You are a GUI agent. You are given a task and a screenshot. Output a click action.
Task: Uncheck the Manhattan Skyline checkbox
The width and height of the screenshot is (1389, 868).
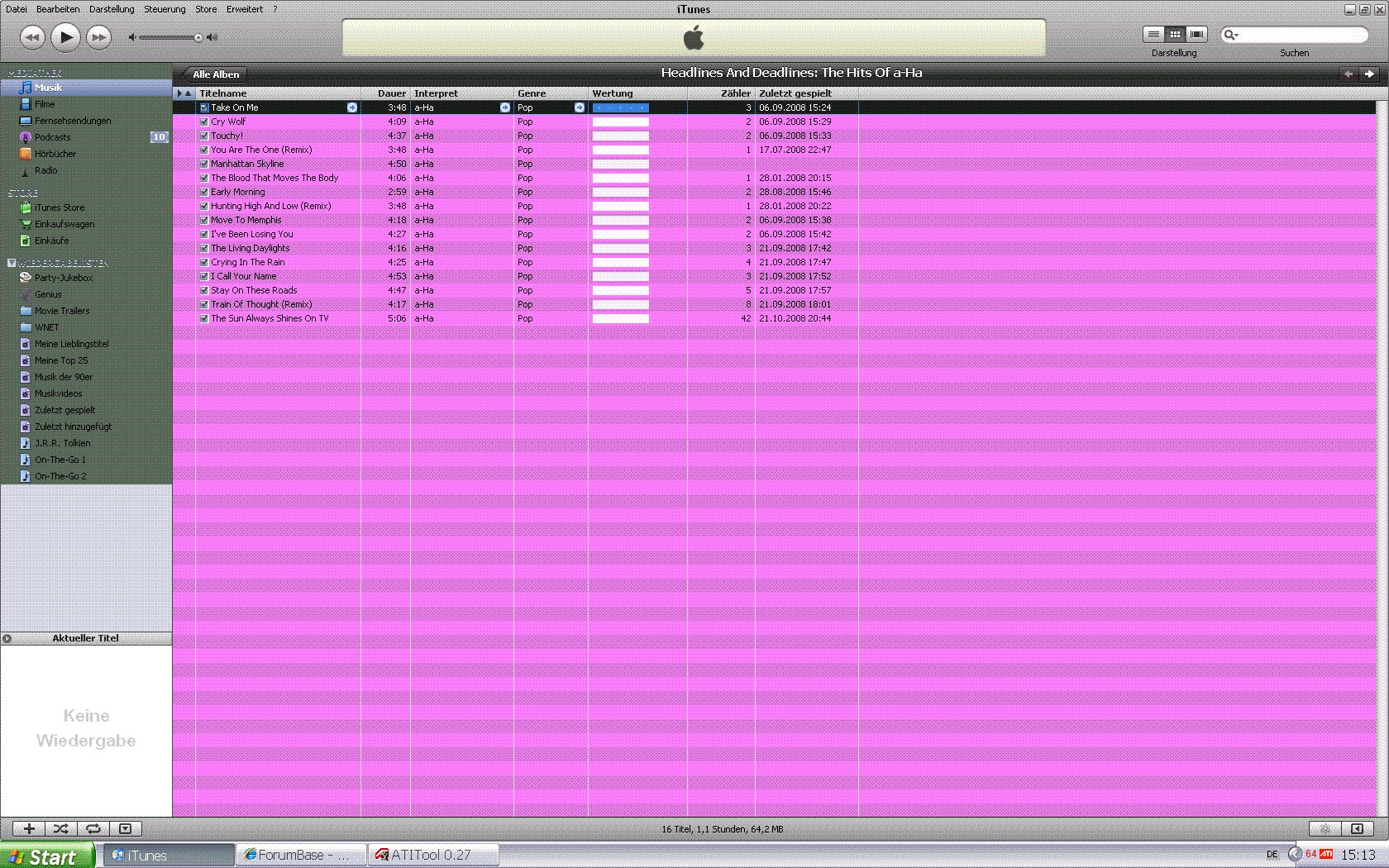point(204,164)
